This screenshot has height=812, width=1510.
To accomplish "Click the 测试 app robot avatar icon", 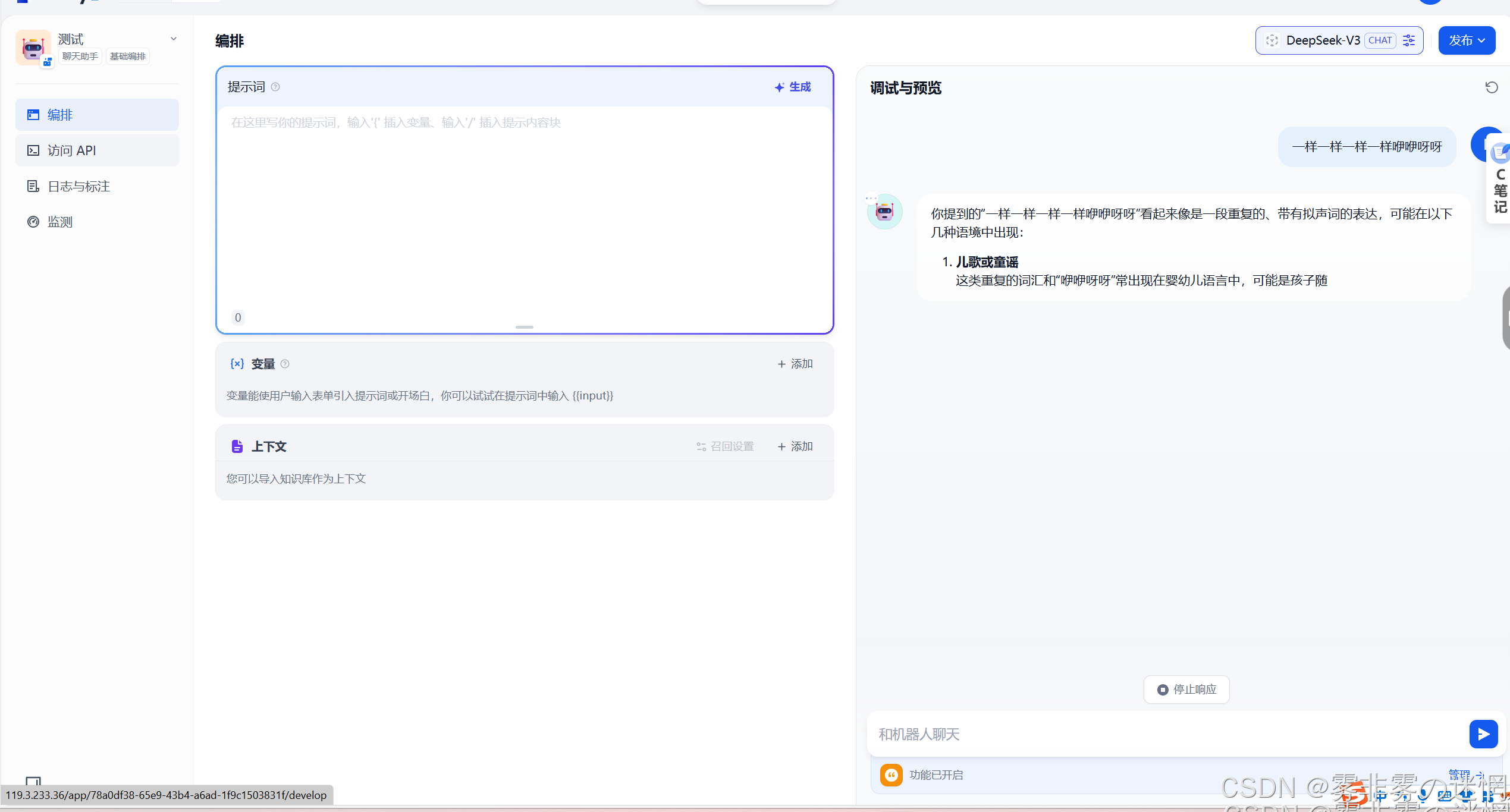I will click(33, 48).
